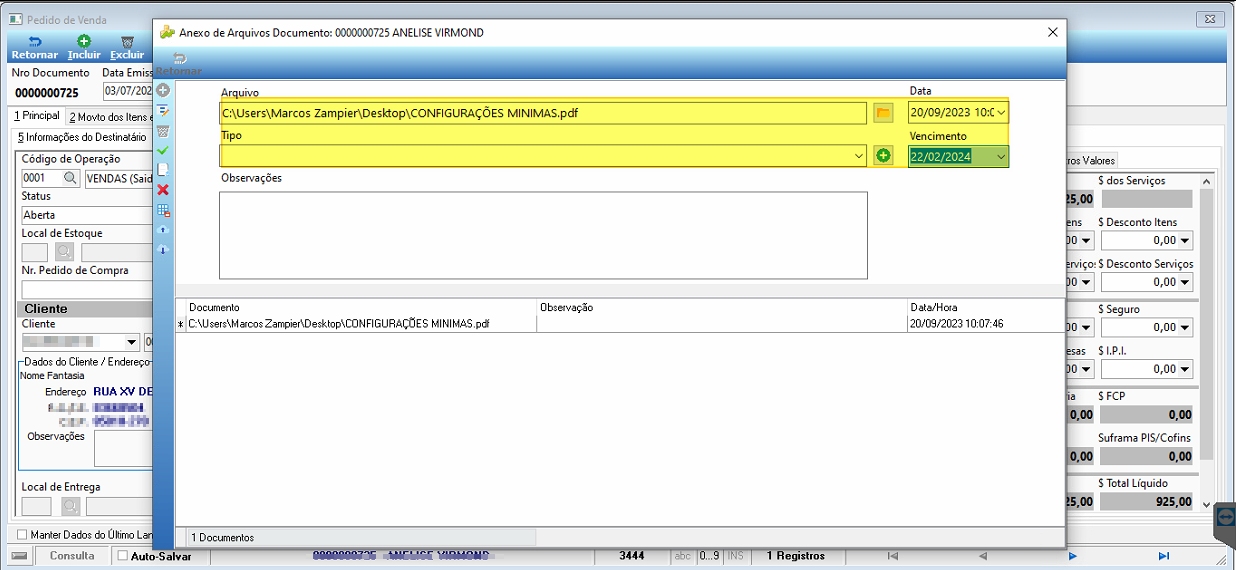Open $ I.P.I. dropdown arrow

click(1185, 370)
